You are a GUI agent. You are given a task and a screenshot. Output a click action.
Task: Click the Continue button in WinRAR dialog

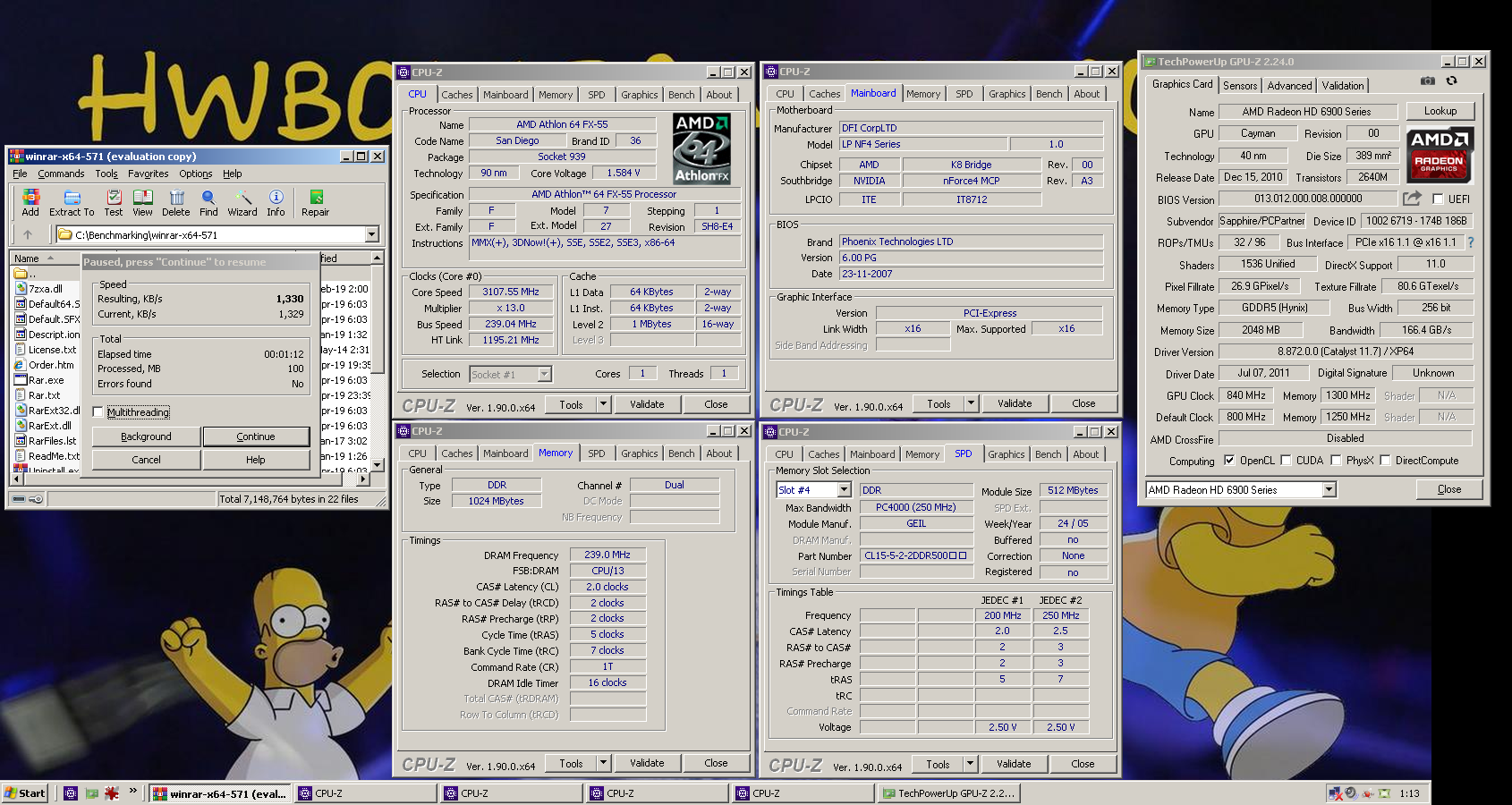point(256,436)
